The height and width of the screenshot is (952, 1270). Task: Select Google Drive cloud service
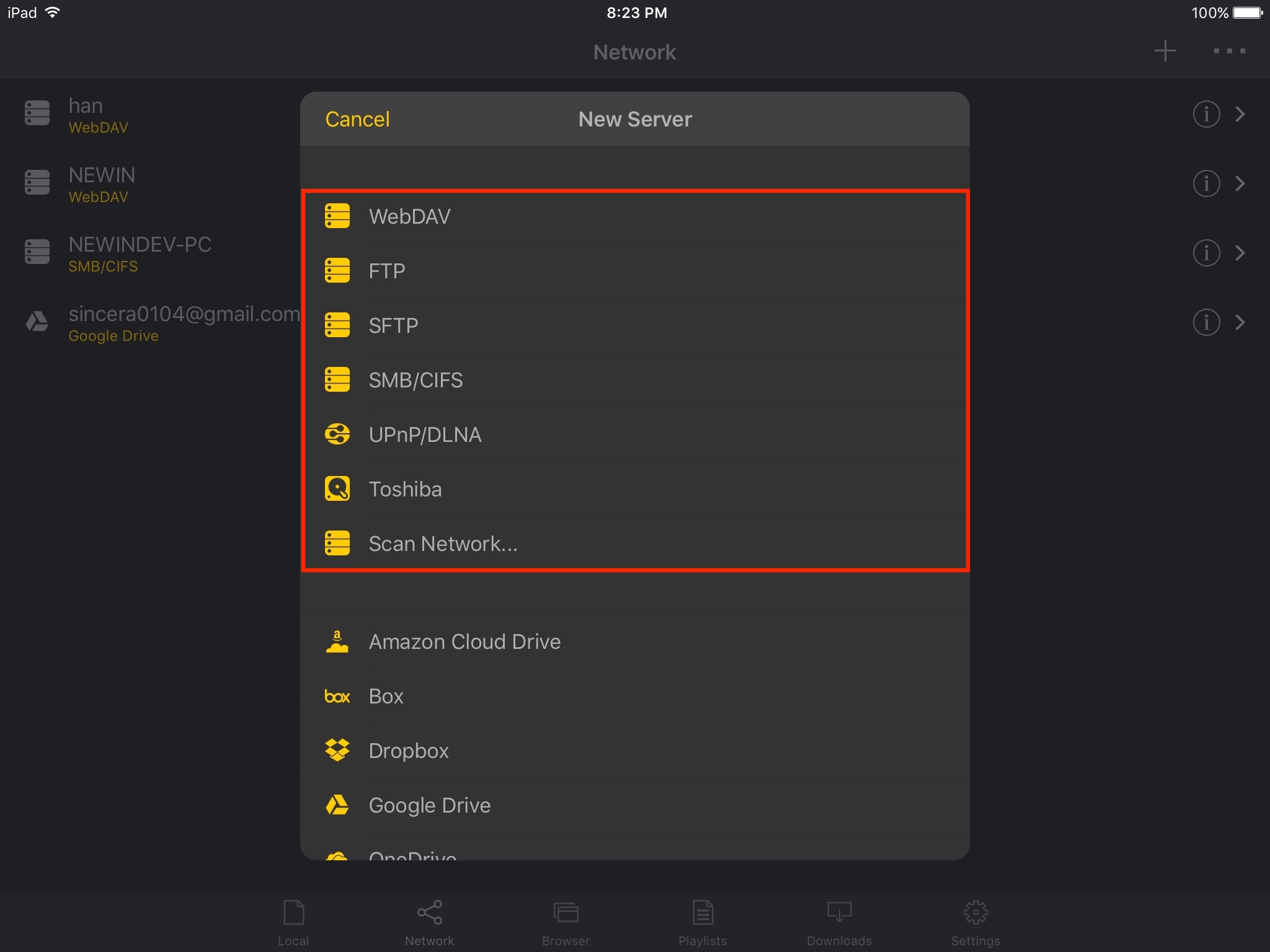635,805
